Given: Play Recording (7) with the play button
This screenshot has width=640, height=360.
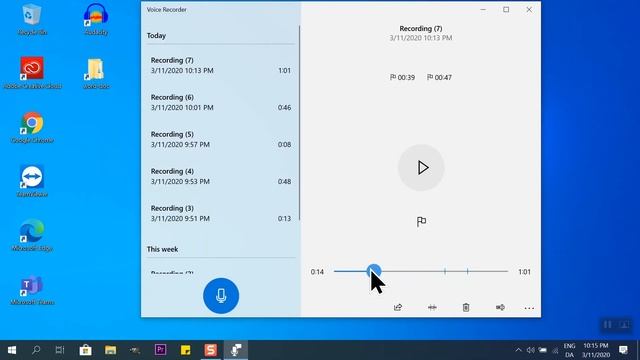Looking at the screenshot, I should click(421, 168).
